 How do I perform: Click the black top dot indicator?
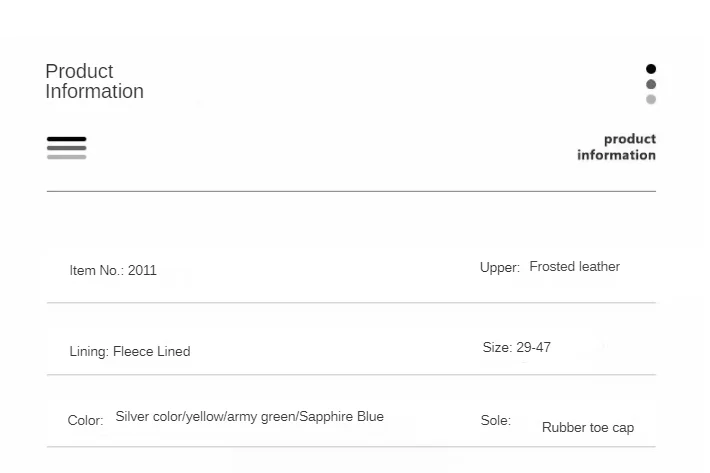[651, 69]
